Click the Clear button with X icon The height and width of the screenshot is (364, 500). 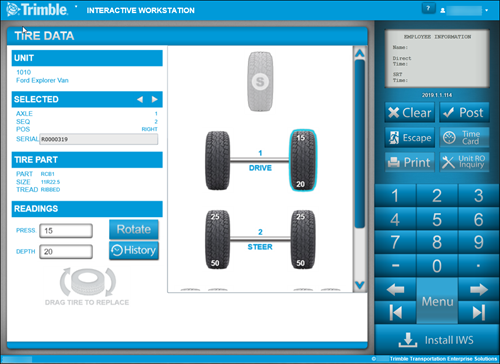click(410, 113)
